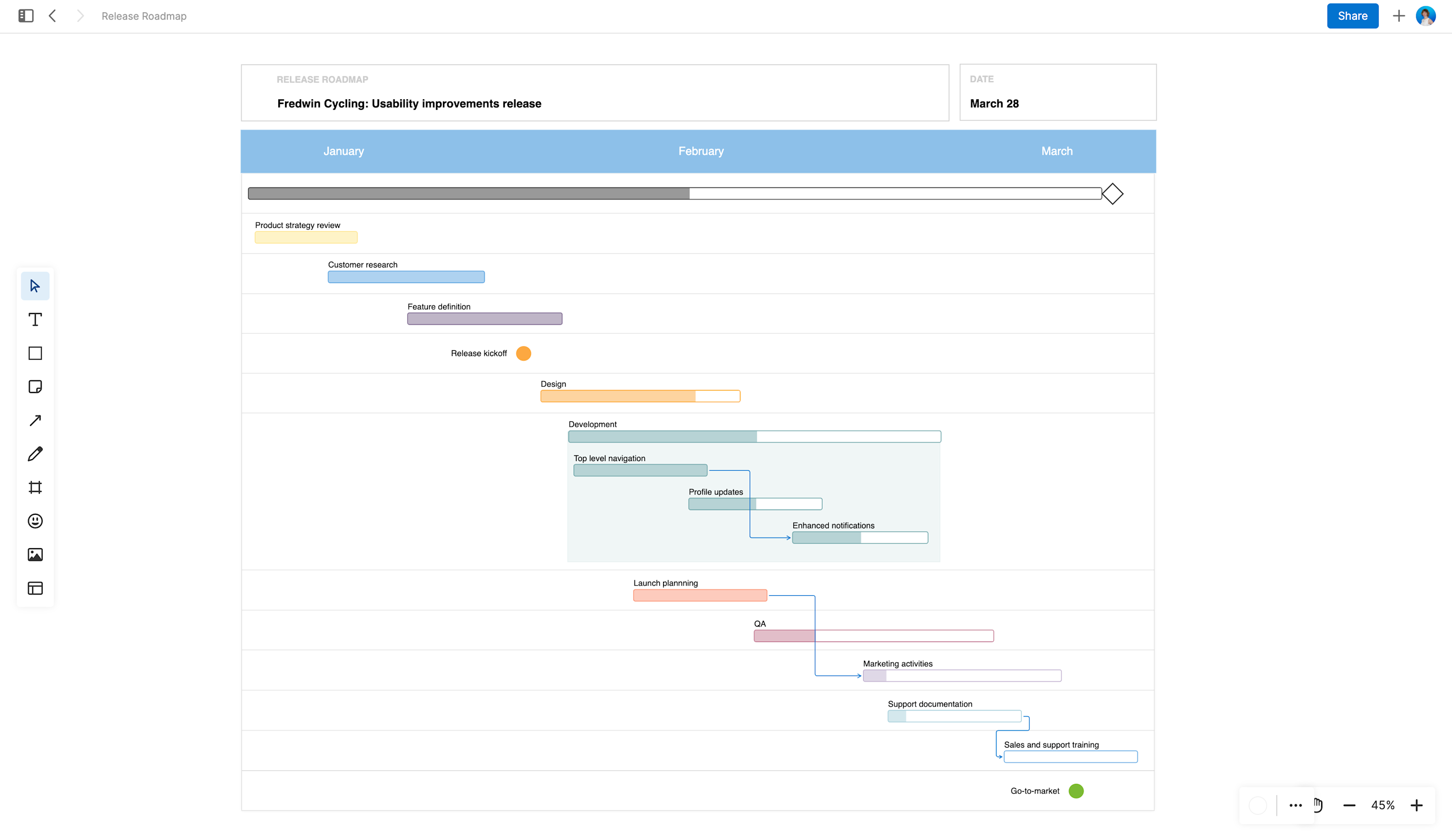1452x840 pixels.
Task: Pick the pencil drawing tool
Action: tap(35, 453)
